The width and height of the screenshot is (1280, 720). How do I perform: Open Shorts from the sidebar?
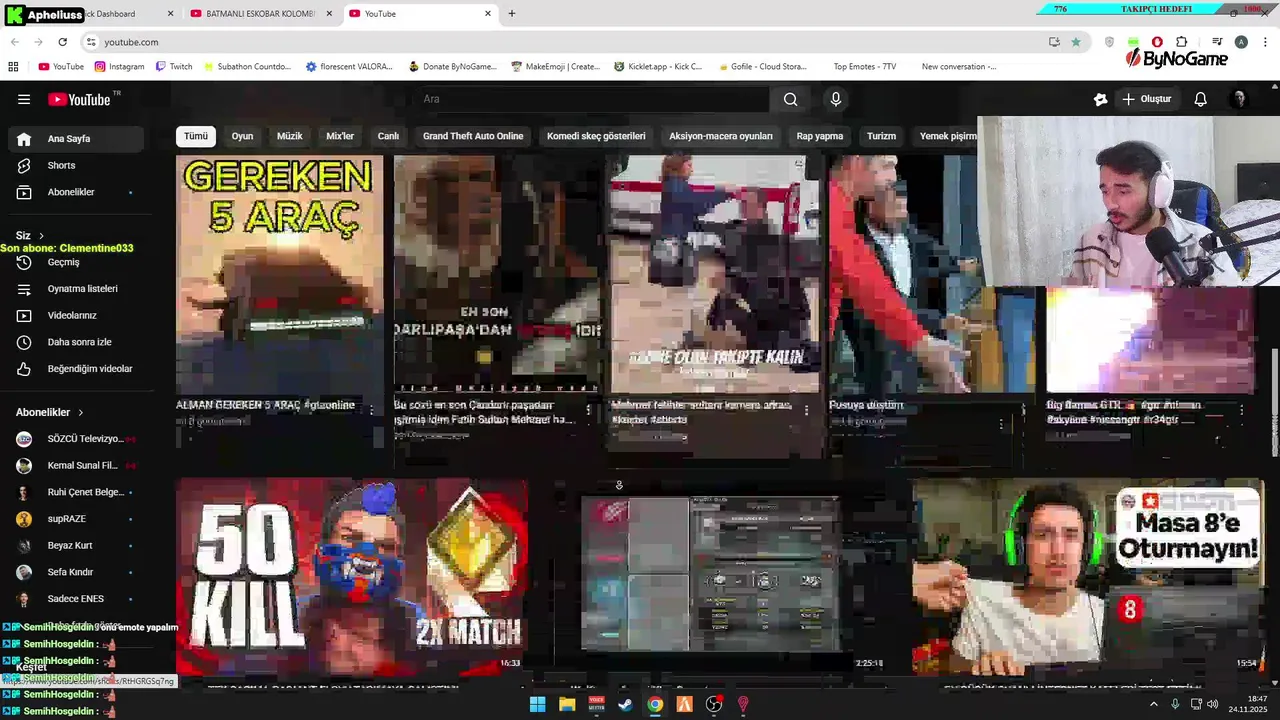78,165
